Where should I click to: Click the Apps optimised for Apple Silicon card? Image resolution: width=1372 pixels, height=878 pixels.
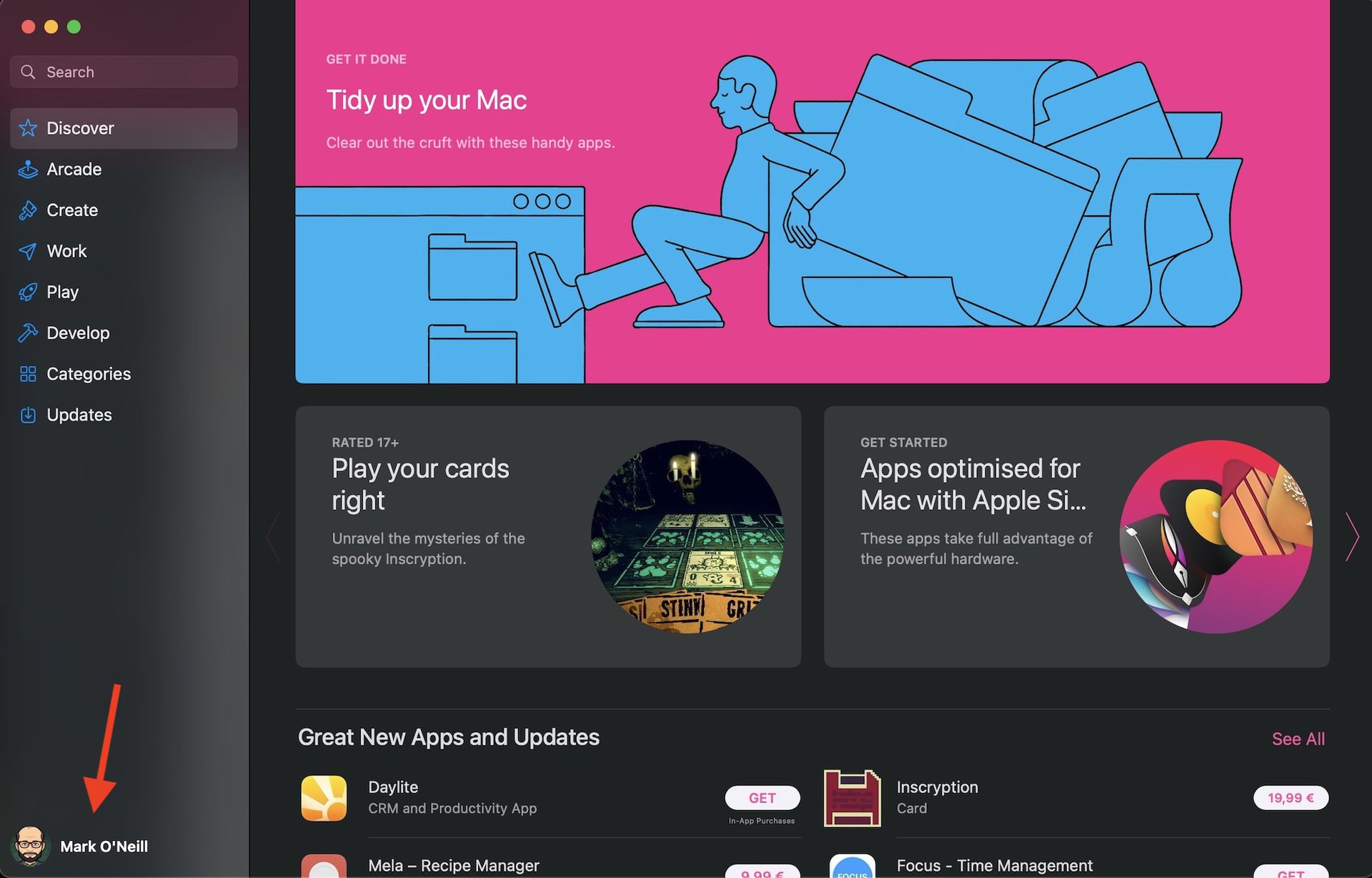click(1076, 536)
